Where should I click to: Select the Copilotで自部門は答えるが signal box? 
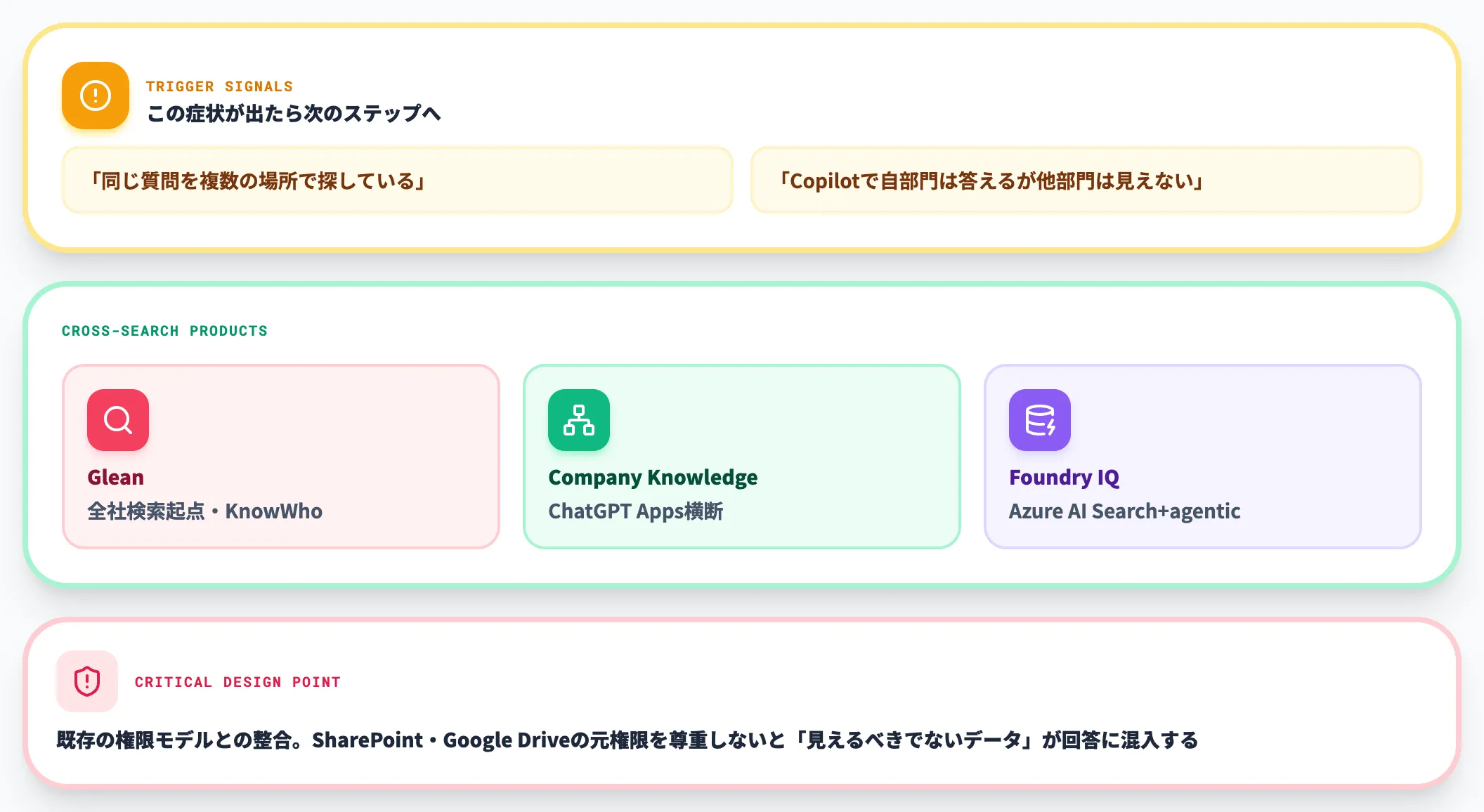point(1086,181)
